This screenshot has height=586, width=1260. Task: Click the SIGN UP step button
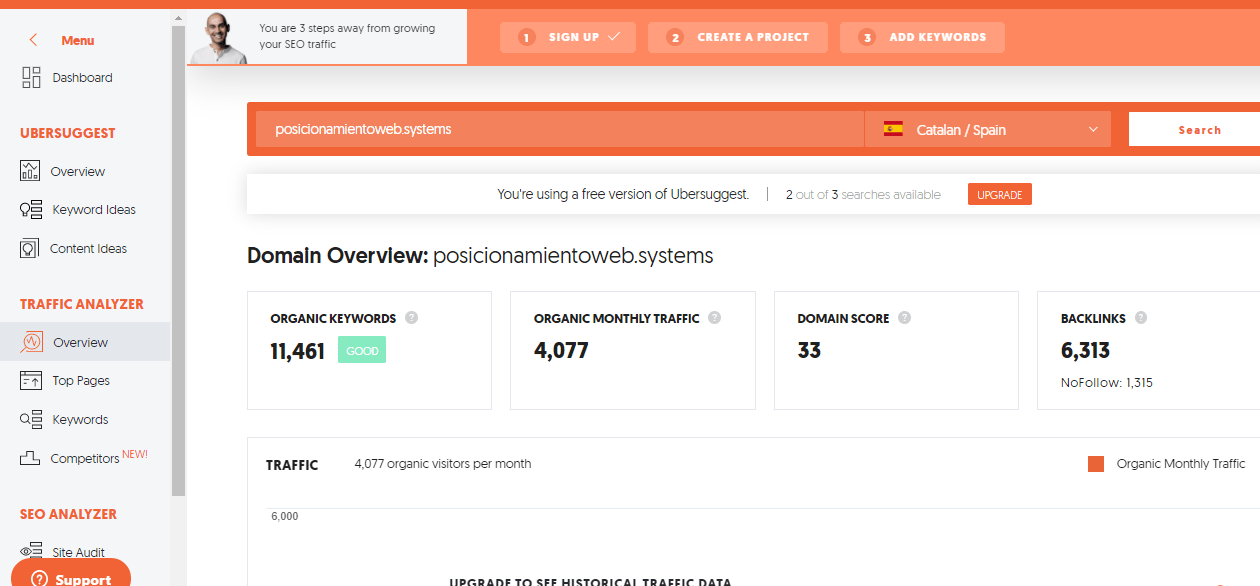(x=568, y=38)
